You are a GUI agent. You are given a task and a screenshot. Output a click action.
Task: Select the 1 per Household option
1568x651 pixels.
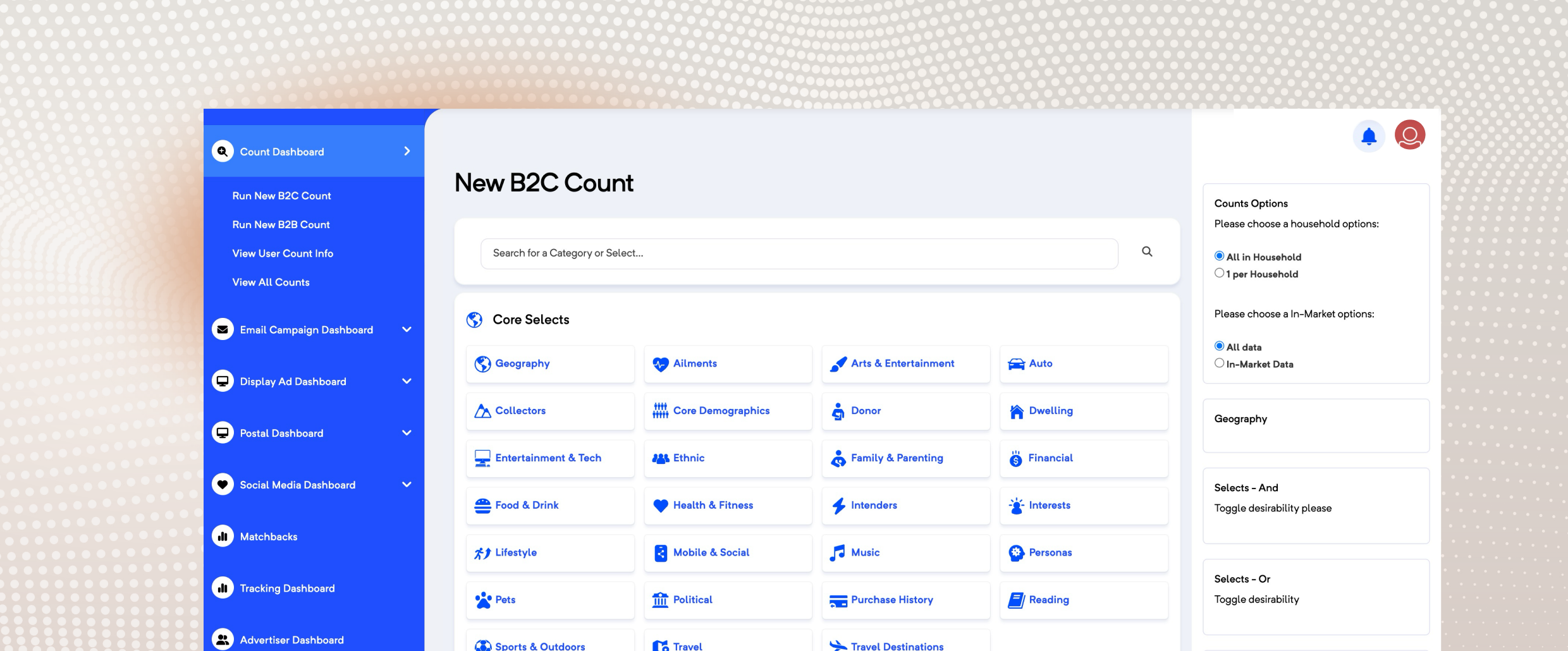click(1219, 273)
